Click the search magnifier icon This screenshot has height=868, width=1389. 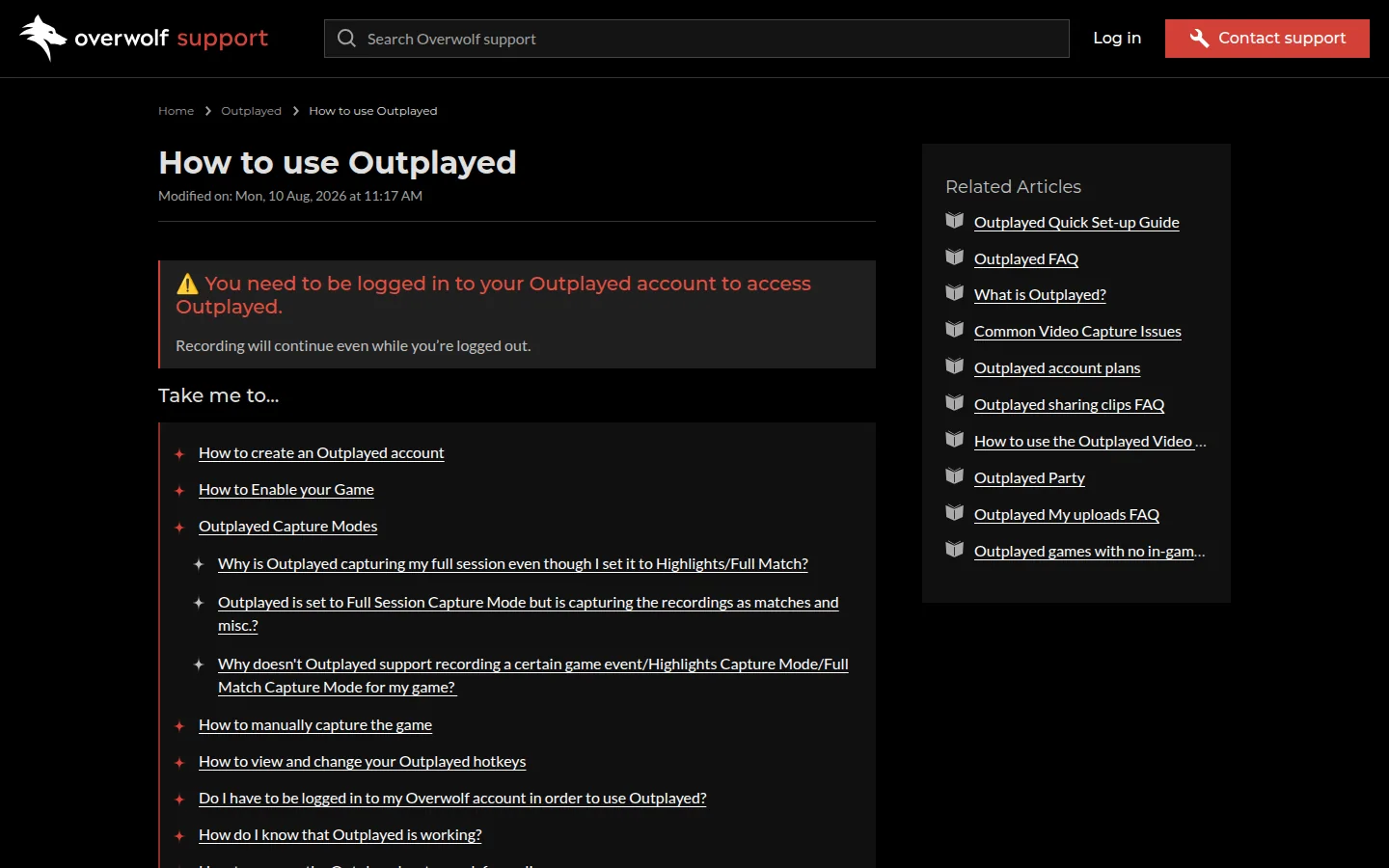(x=346, y=39)
